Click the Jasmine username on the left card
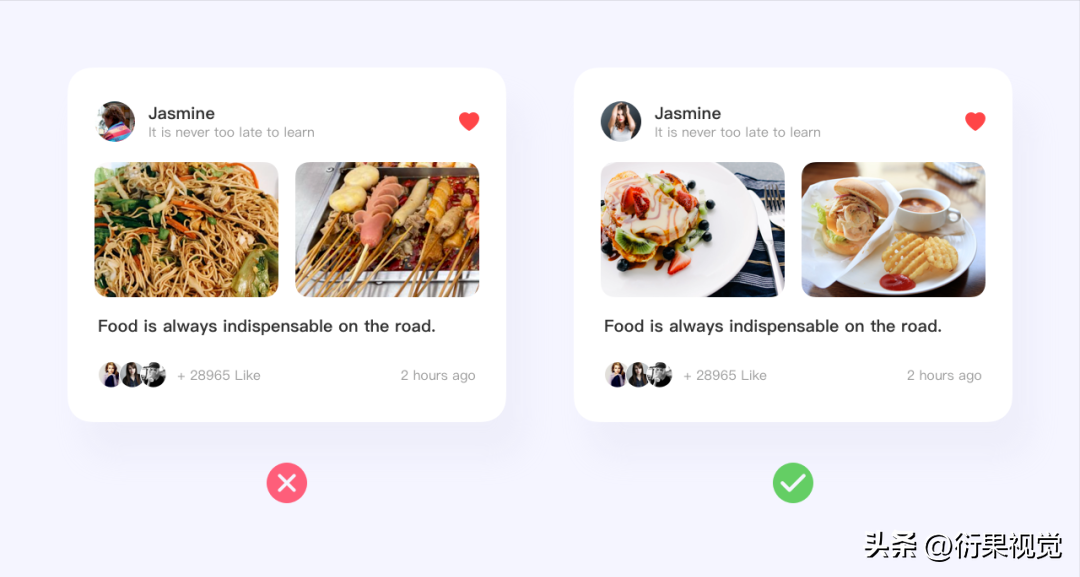The image size is (1080, 577). [x=181, y=113]
